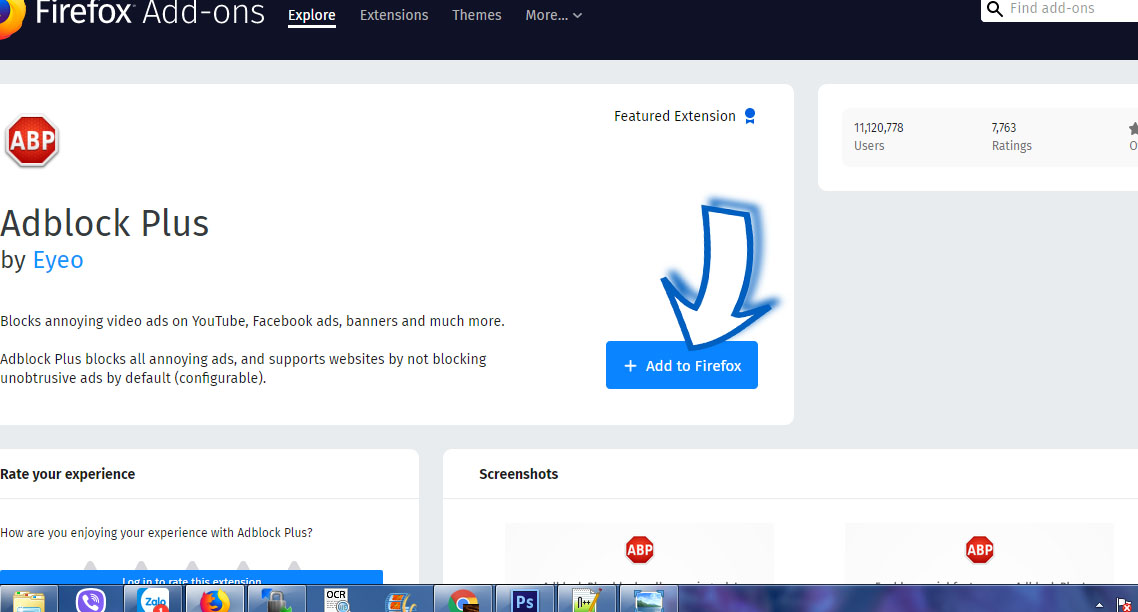This screenshot has height=612, width=1138.
Task: Click the Adblock Plus ABP logo icon
Action: tap(32, 141)
